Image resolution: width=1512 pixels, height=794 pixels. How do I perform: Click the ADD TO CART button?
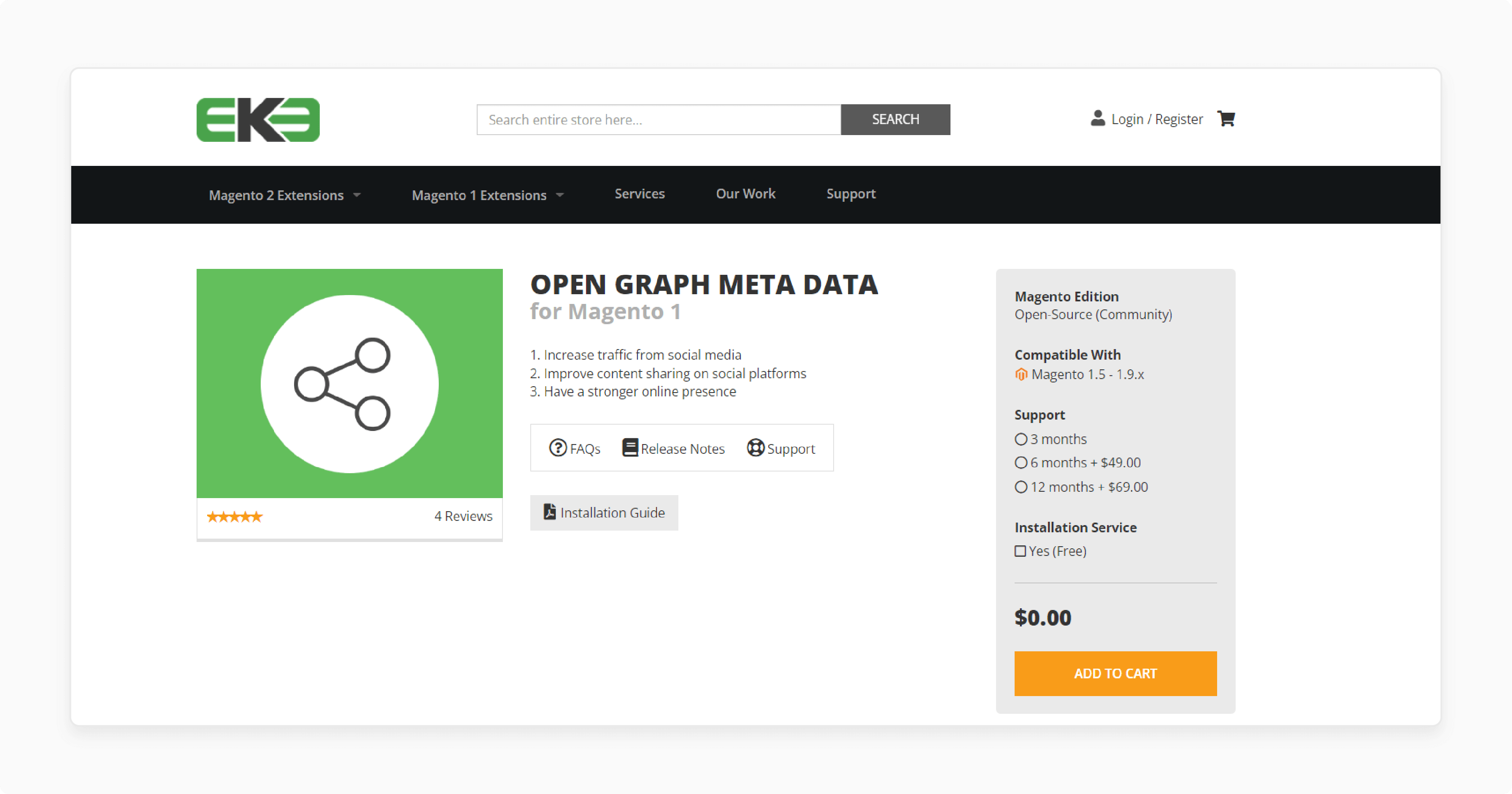pos(1115,673)
